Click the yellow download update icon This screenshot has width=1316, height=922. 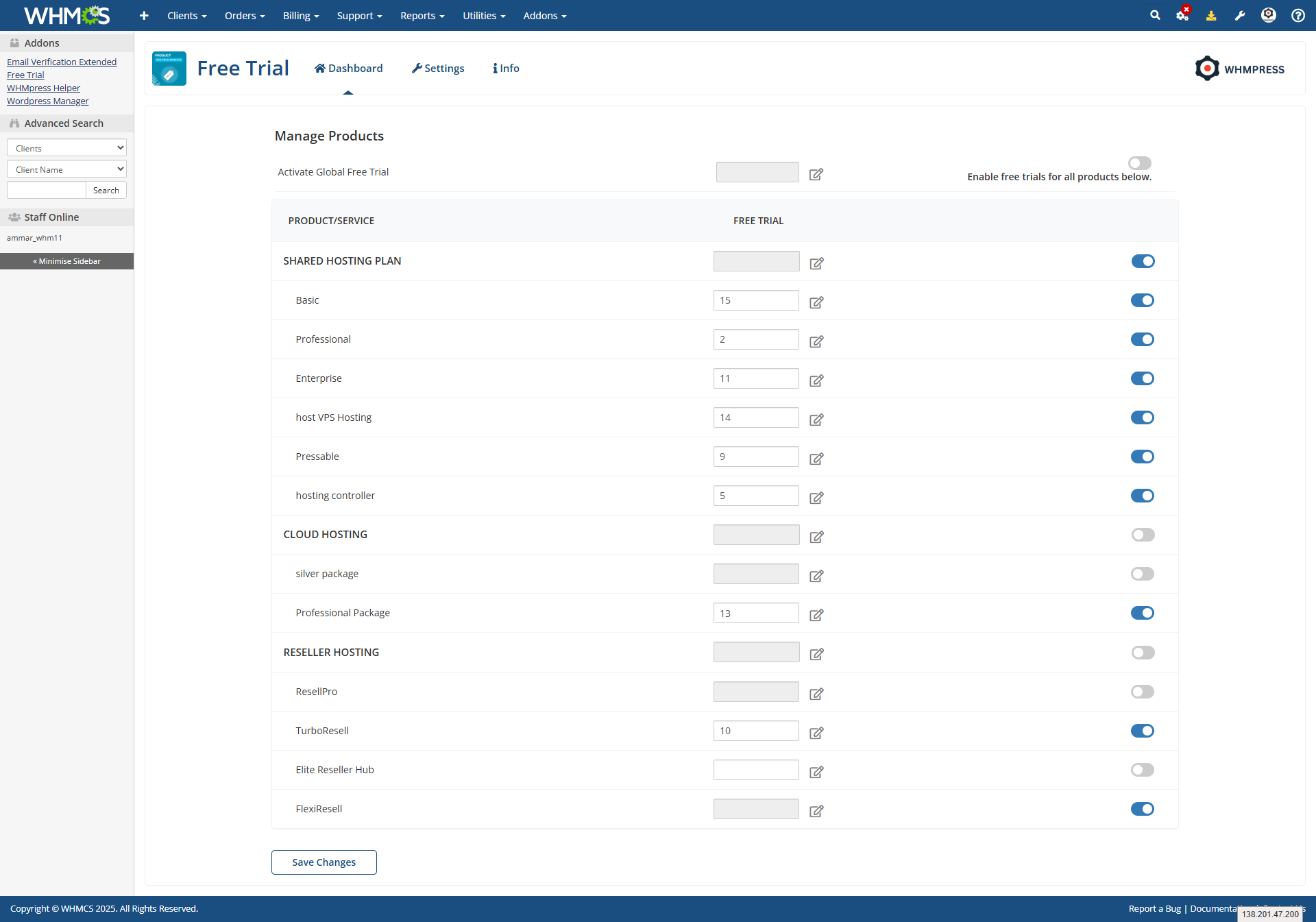click(1211, 15)
